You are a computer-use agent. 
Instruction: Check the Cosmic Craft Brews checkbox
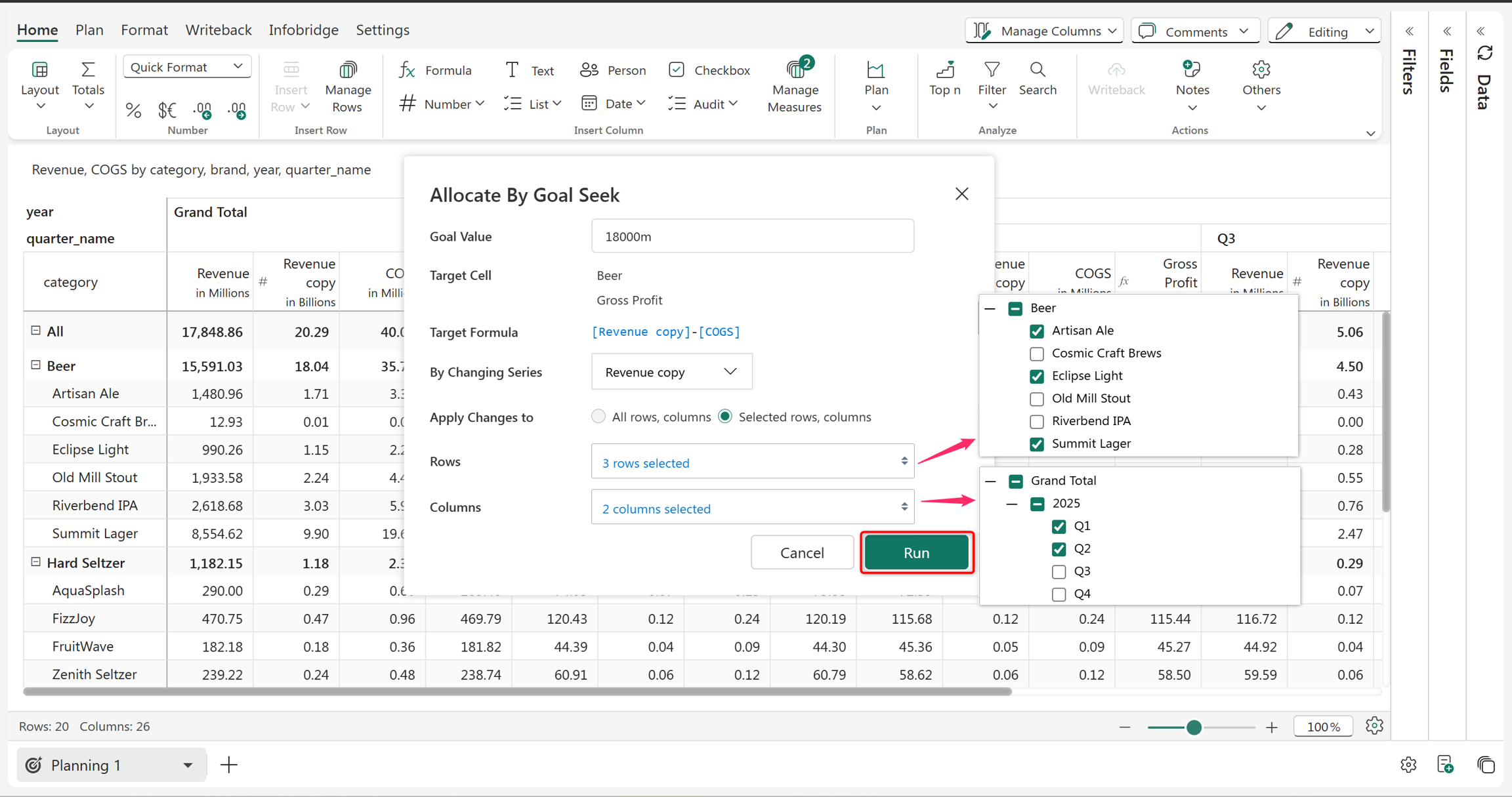(x=1037, y=354)
